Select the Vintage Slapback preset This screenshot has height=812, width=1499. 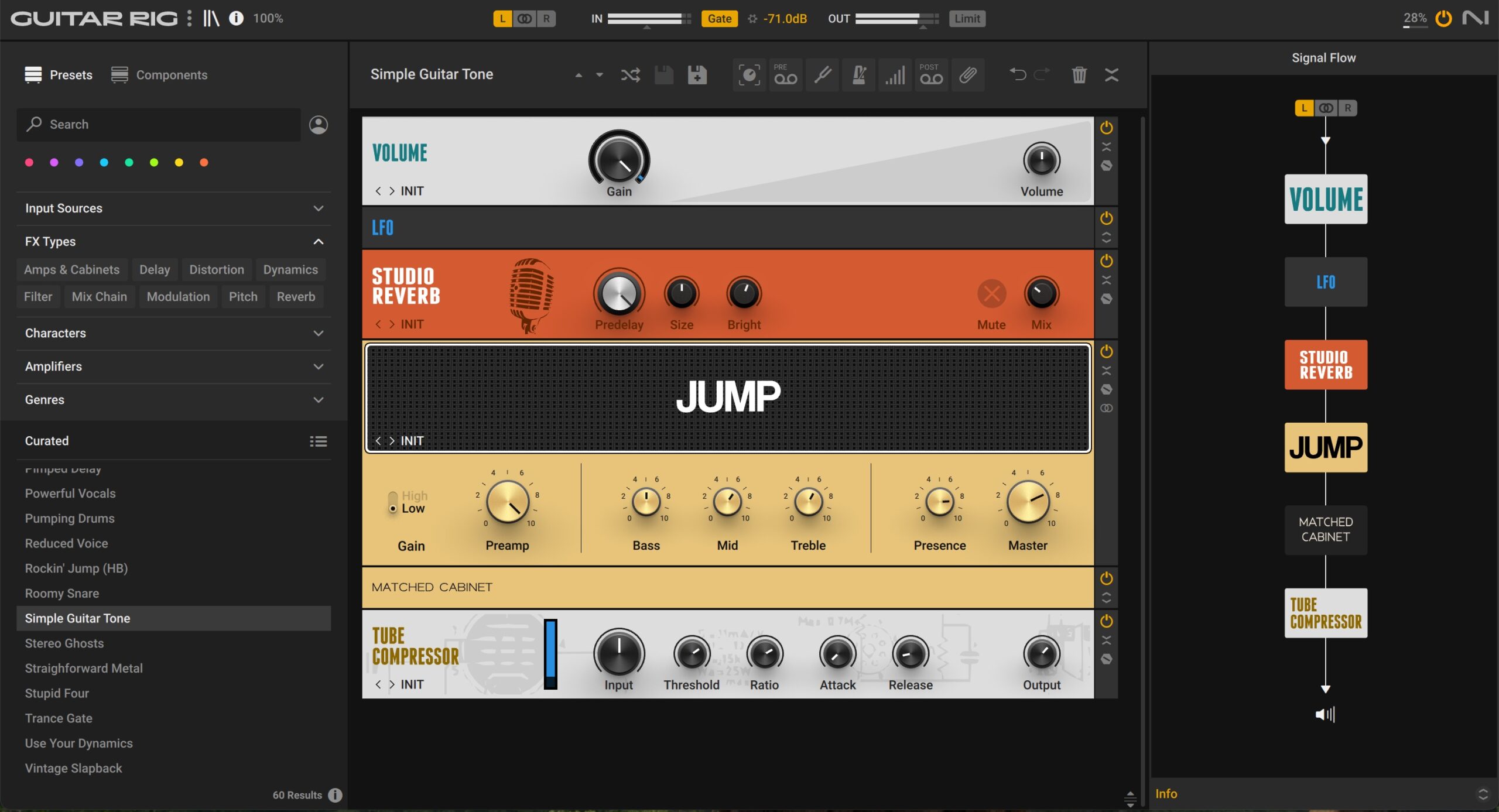tap(73, 768)
